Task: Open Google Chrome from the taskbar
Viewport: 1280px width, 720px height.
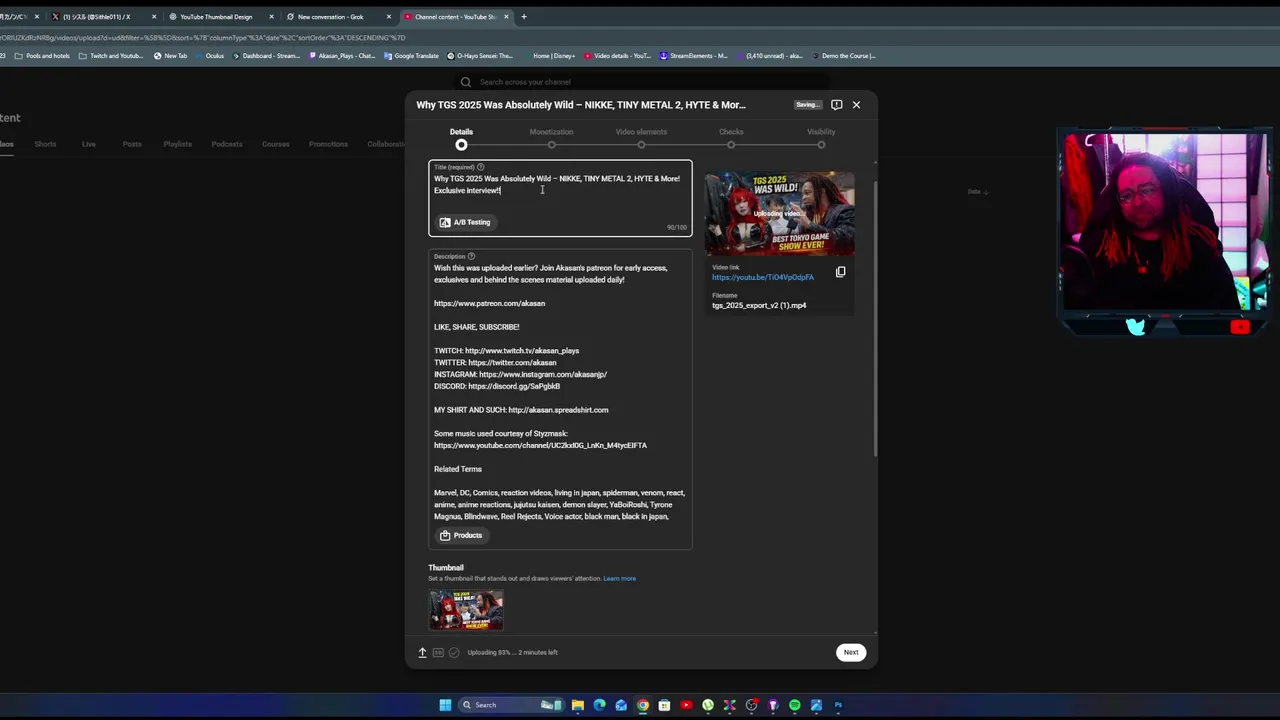Action: coord(643,705)
